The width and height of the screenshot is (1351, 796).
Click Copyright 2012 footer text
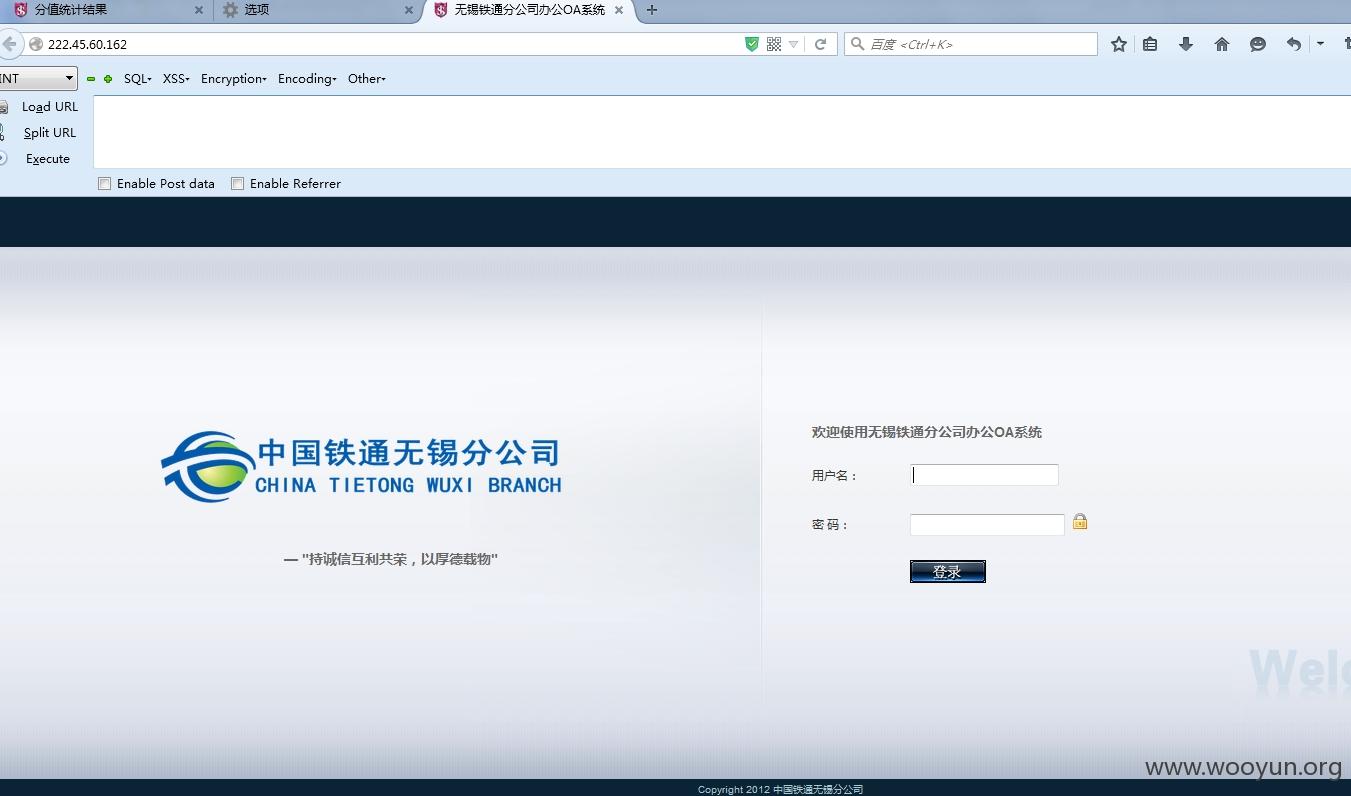point(780,789)
